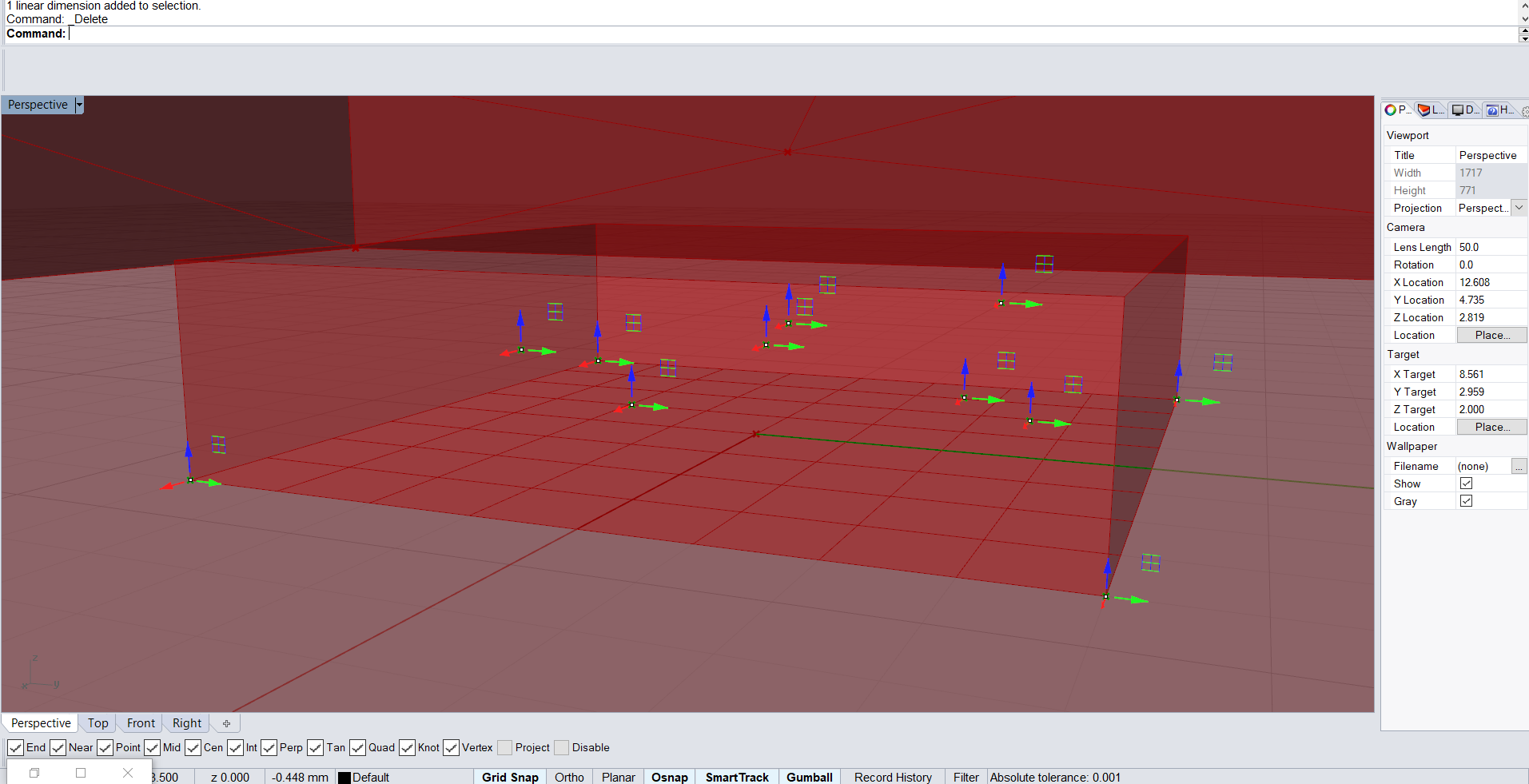The width and height of the screenshot is (1529, 784).
Task: Open the Properties panel tab with color wheel icon
Action: click(1397, 110)
